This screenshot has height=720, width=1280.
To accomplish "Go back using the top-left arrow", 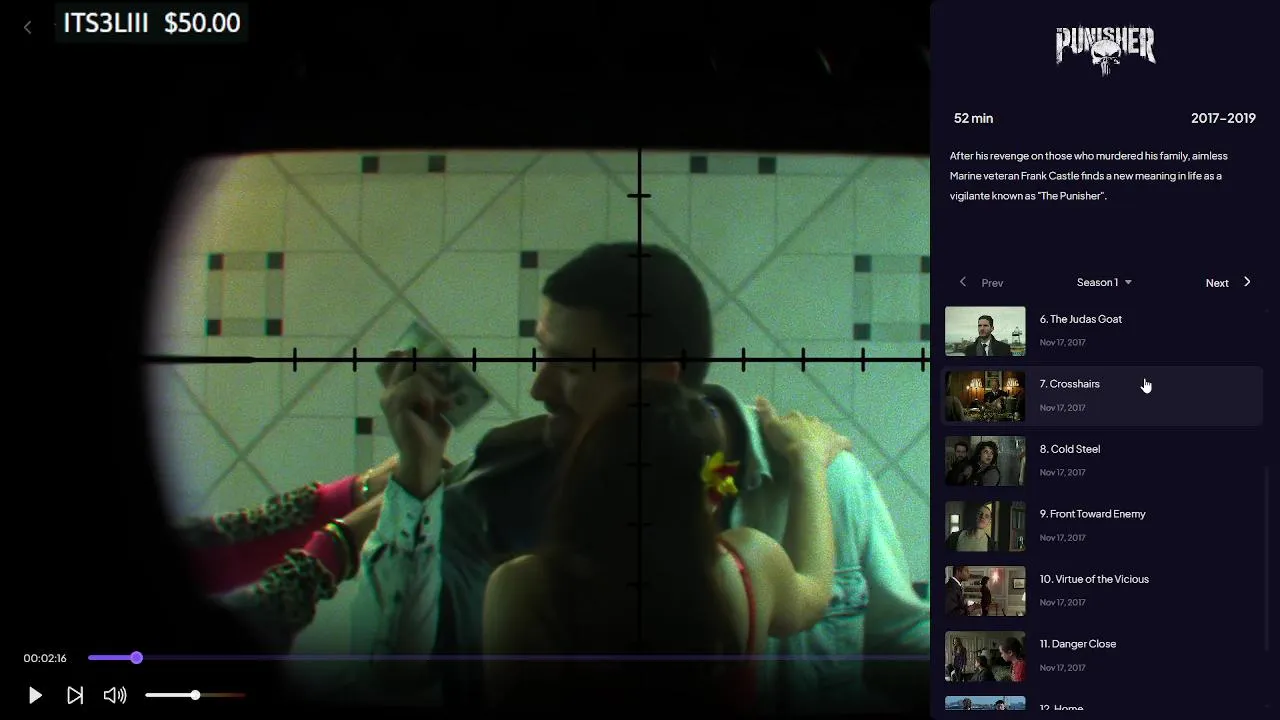I will point(28,28).
